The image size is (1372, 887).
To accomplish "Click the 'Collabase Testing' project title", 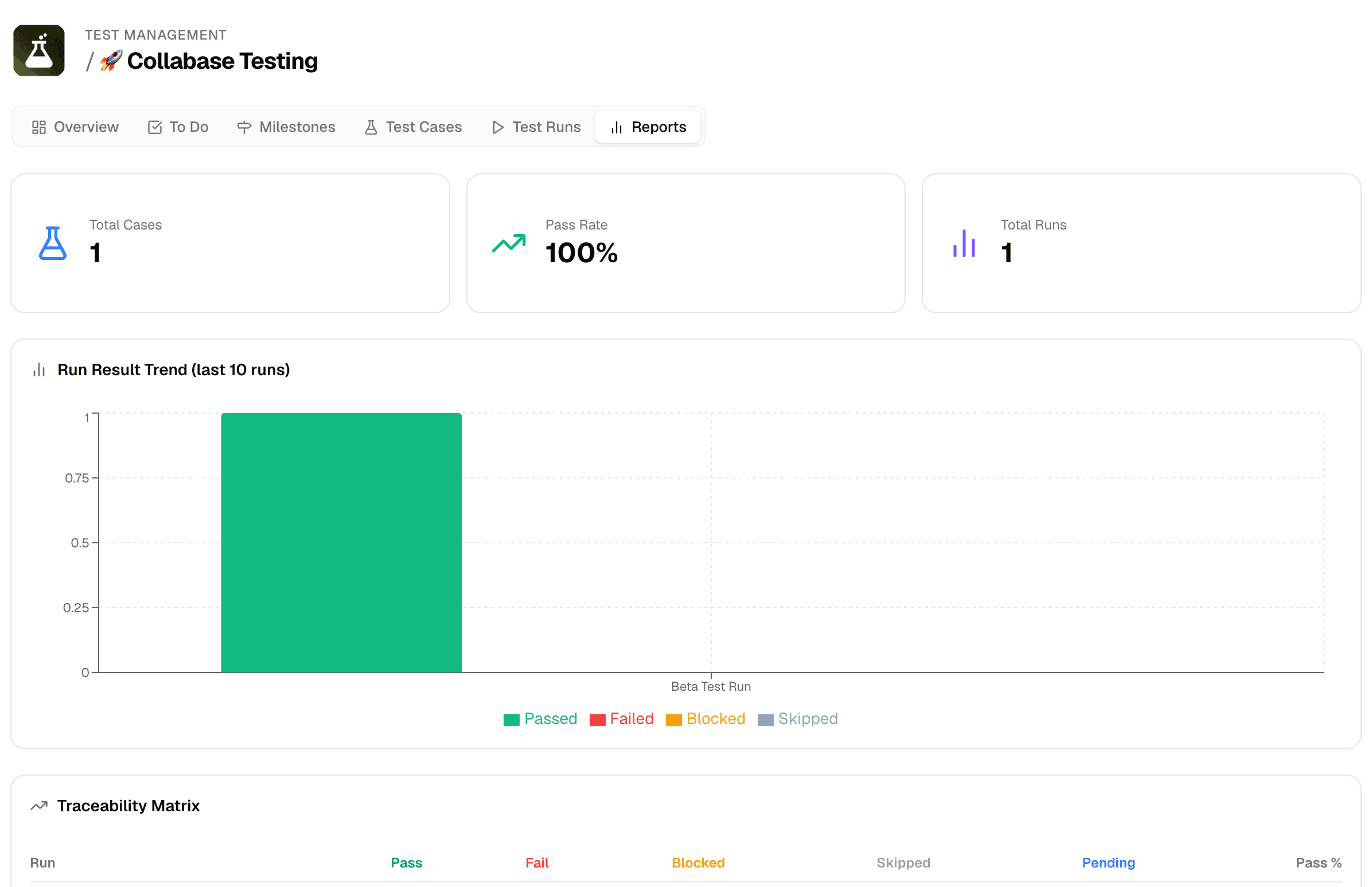I will [x=222, y=61].
